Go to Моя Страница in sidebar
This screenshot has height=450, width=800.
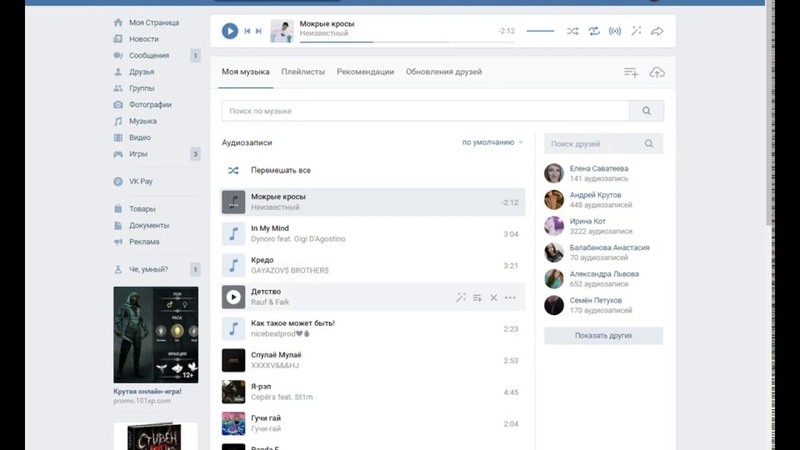[154, 22]
